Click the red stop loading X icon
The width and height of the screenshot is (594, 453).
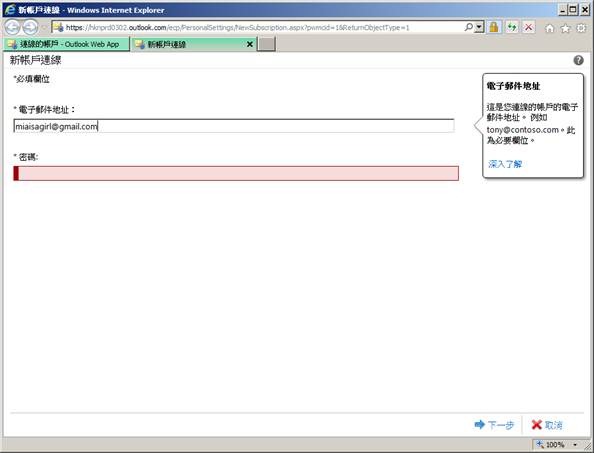coord(528,27)
